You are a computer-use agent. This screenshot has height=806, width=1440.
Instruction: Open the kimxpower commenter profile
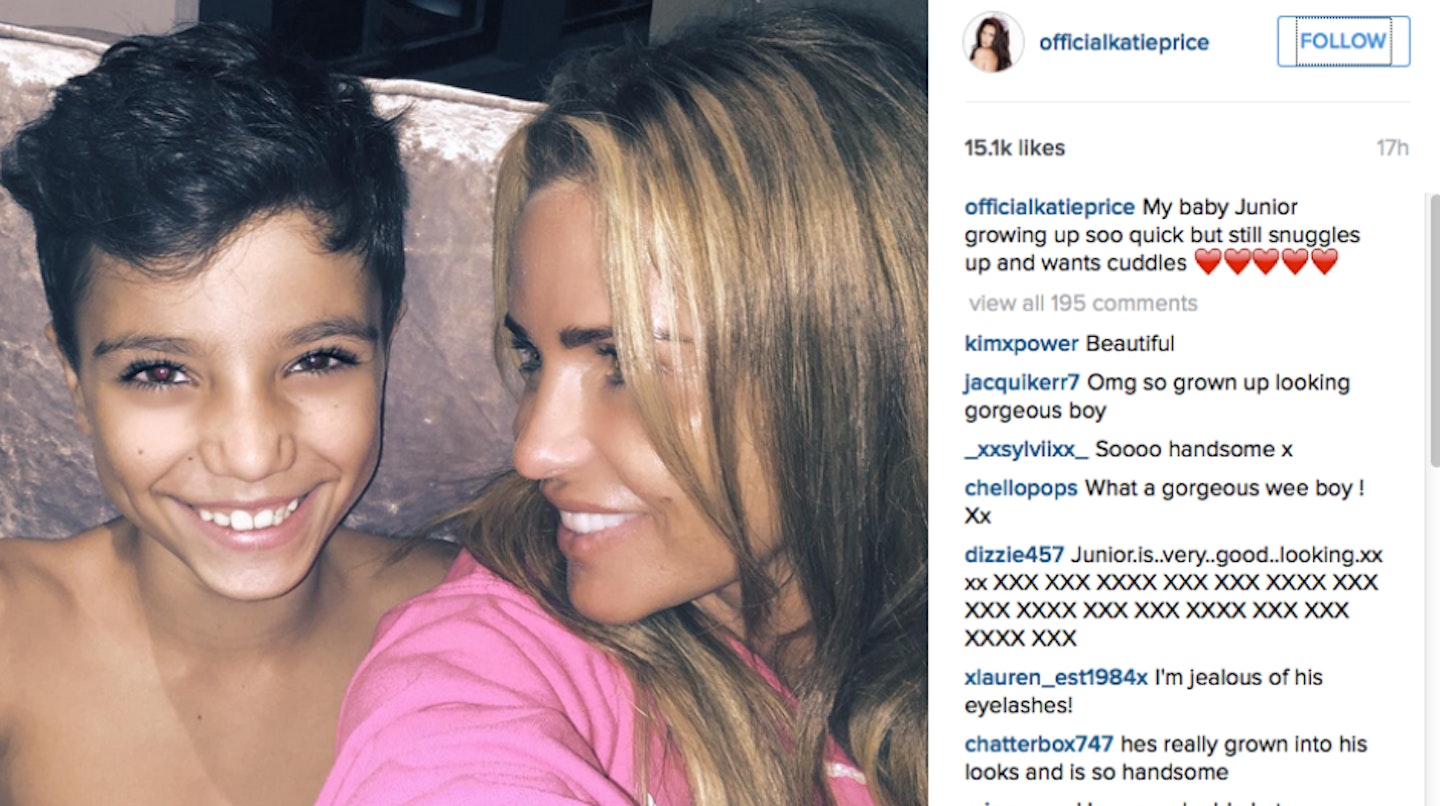tap(1021, 344)
